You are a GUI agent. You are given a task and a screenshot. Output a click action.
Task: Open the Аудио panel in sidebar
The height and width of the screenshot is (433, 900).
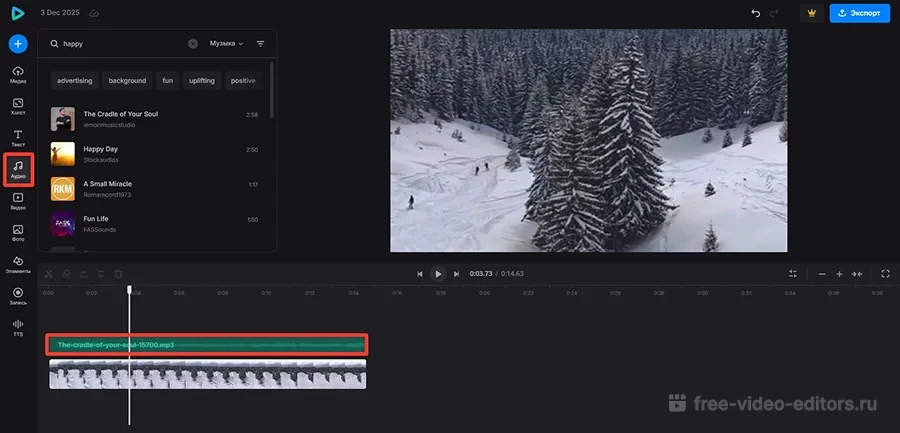point(18,168)
